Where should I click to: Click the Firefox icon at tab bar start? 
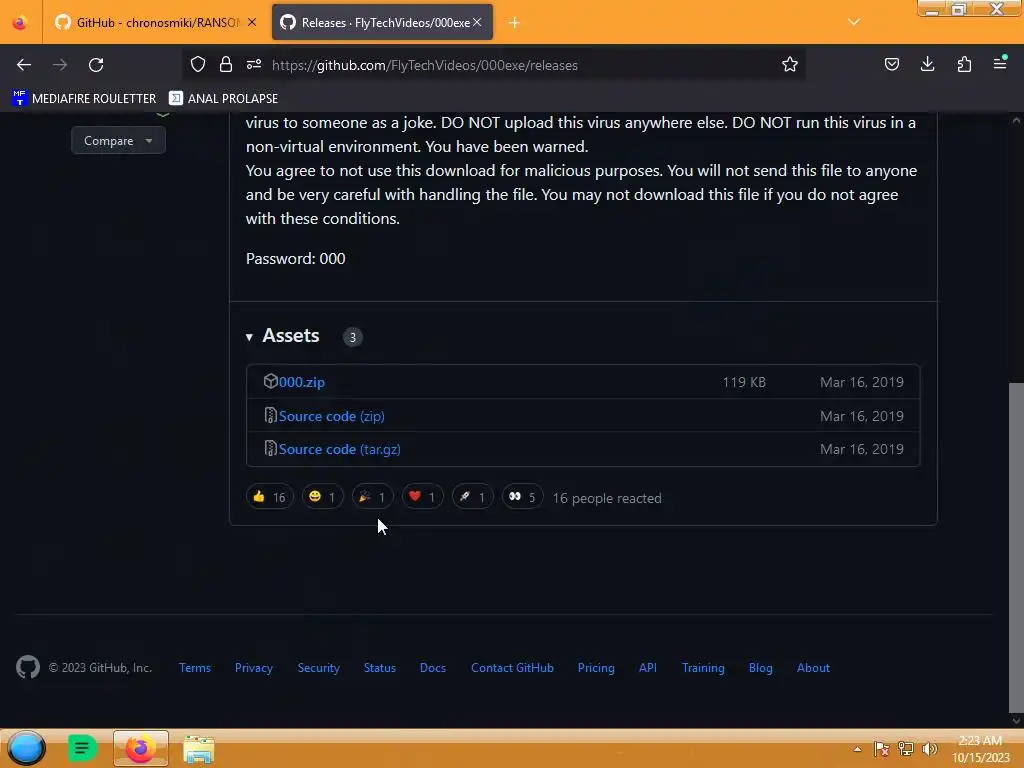(20, 23)
